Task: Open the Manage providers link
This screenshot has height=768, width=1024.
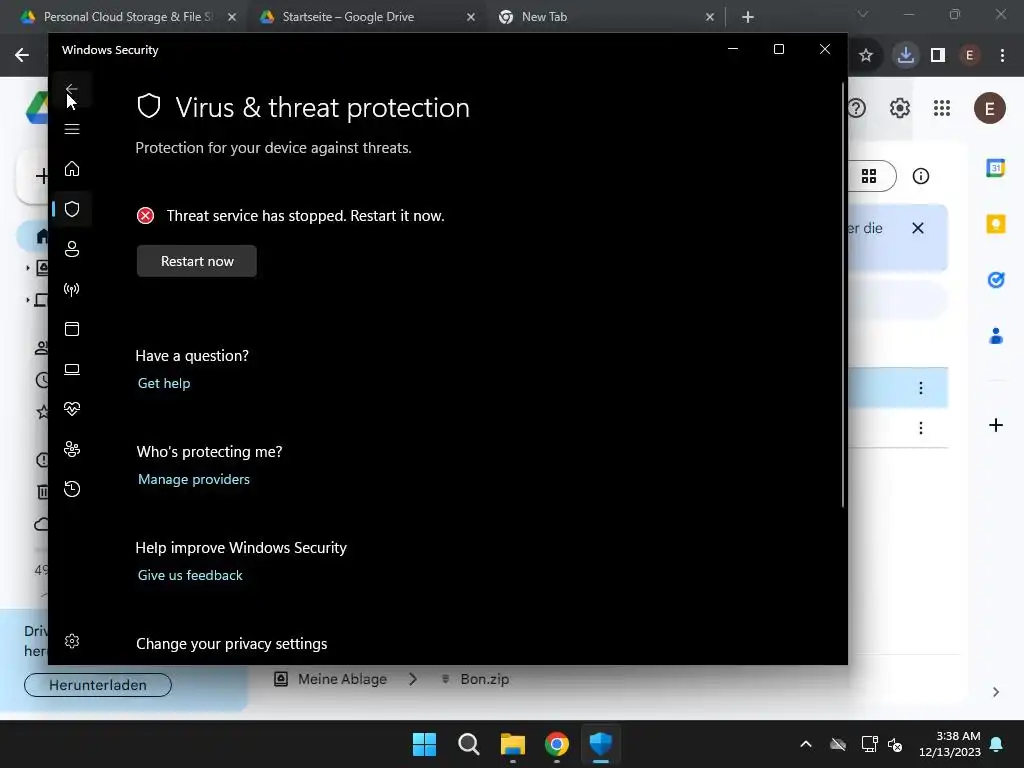Action: (193, 479)
